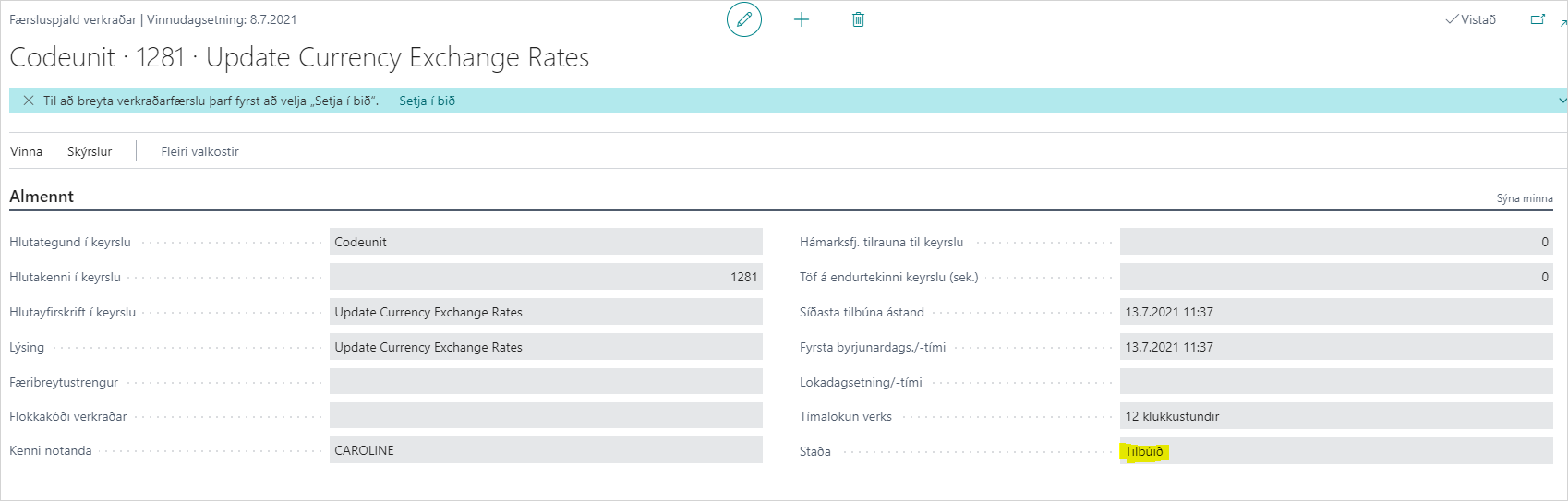Viewport: 1568px width, 501px height.
Task: Click the plus icon to create new entry
Action: [802, 19]
